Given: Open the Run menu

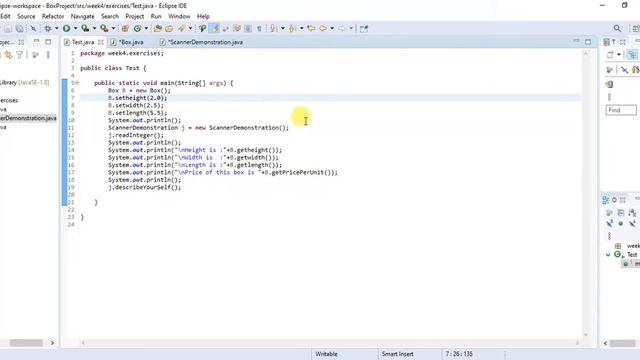Looking at the screenshot, I should click(x=156, y=16).
